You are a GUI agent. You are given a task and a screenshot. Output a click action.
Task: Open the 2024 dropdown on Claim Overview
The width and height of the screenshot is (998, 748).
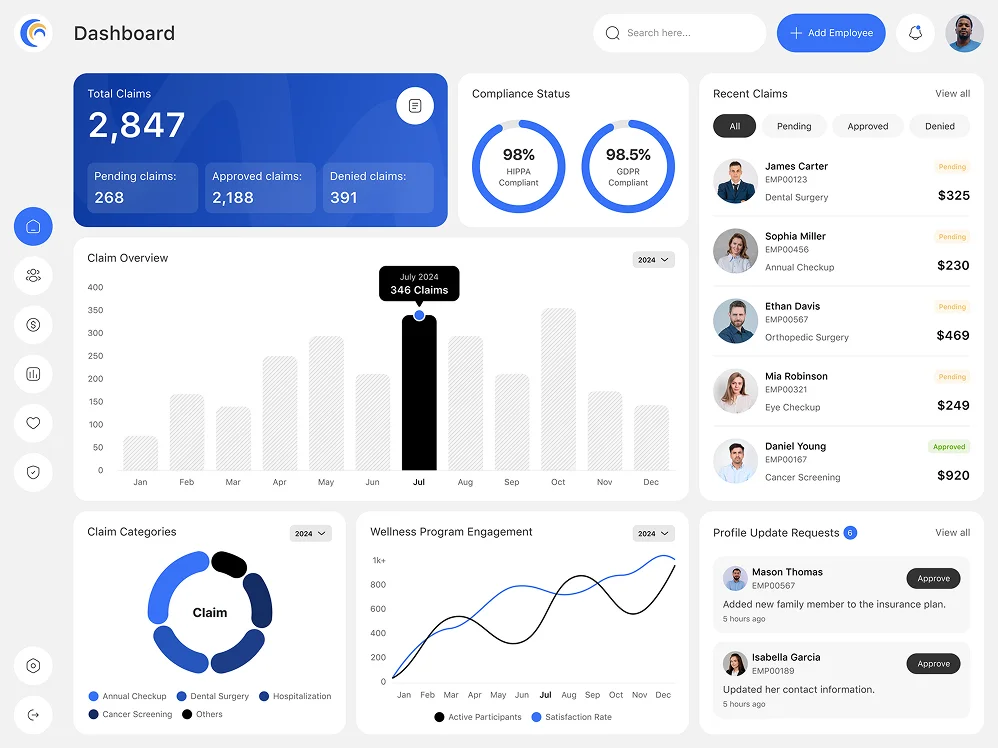pos(653,260)
